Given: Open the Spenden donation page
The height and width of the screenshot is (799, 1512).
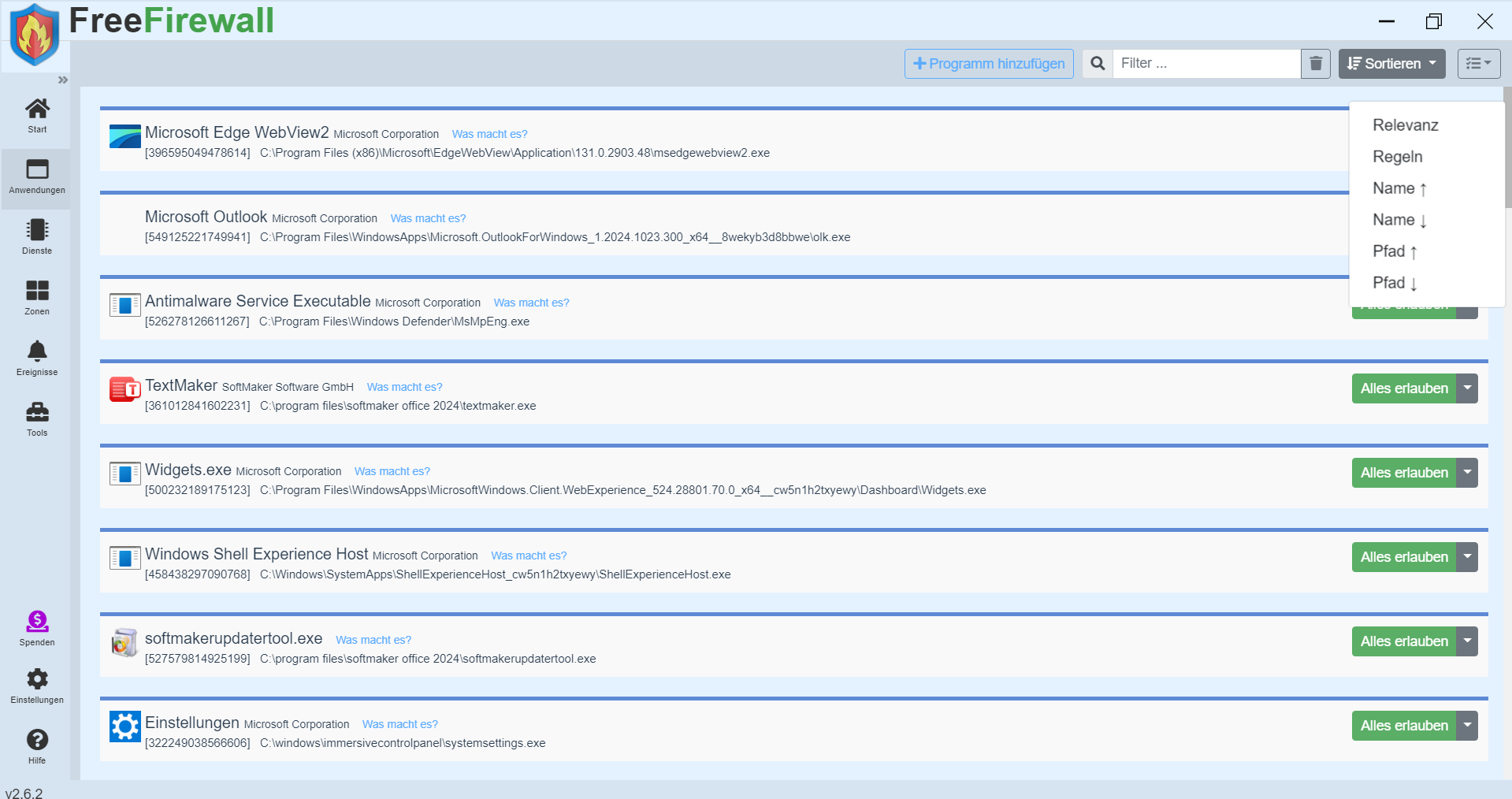Looking at the screenshot, I should 37,629.
